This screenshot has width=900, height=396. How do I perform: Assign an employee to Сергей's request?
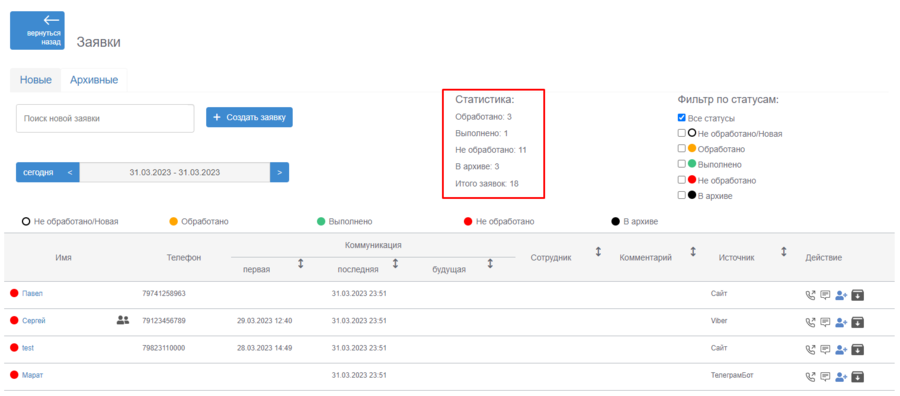click(841, 323)
